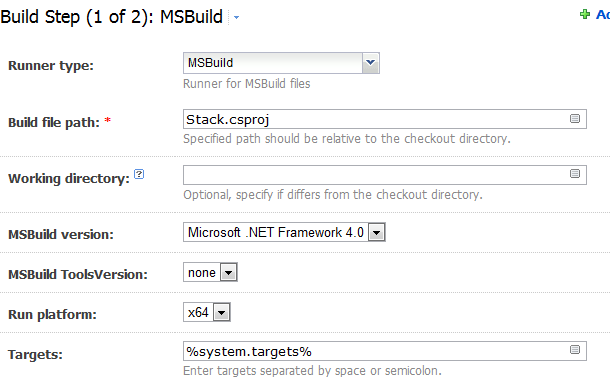Viewport: 610px width, 383px height.
Task: Click the Build Step (1 of 2): MSBuild heading
Action: tap(112, 18)
